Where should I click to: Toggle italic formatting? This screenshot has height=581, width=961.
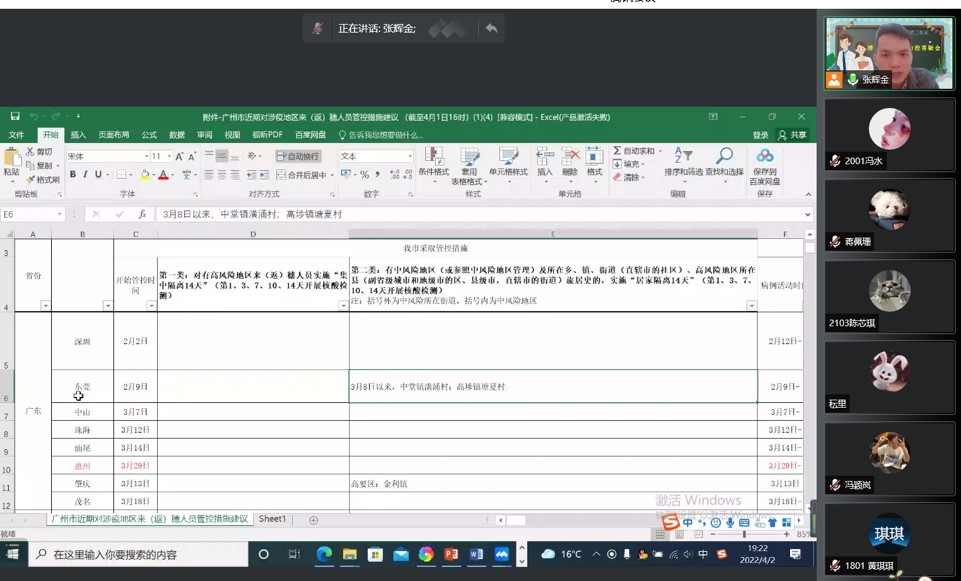click(x=85, y=175)
